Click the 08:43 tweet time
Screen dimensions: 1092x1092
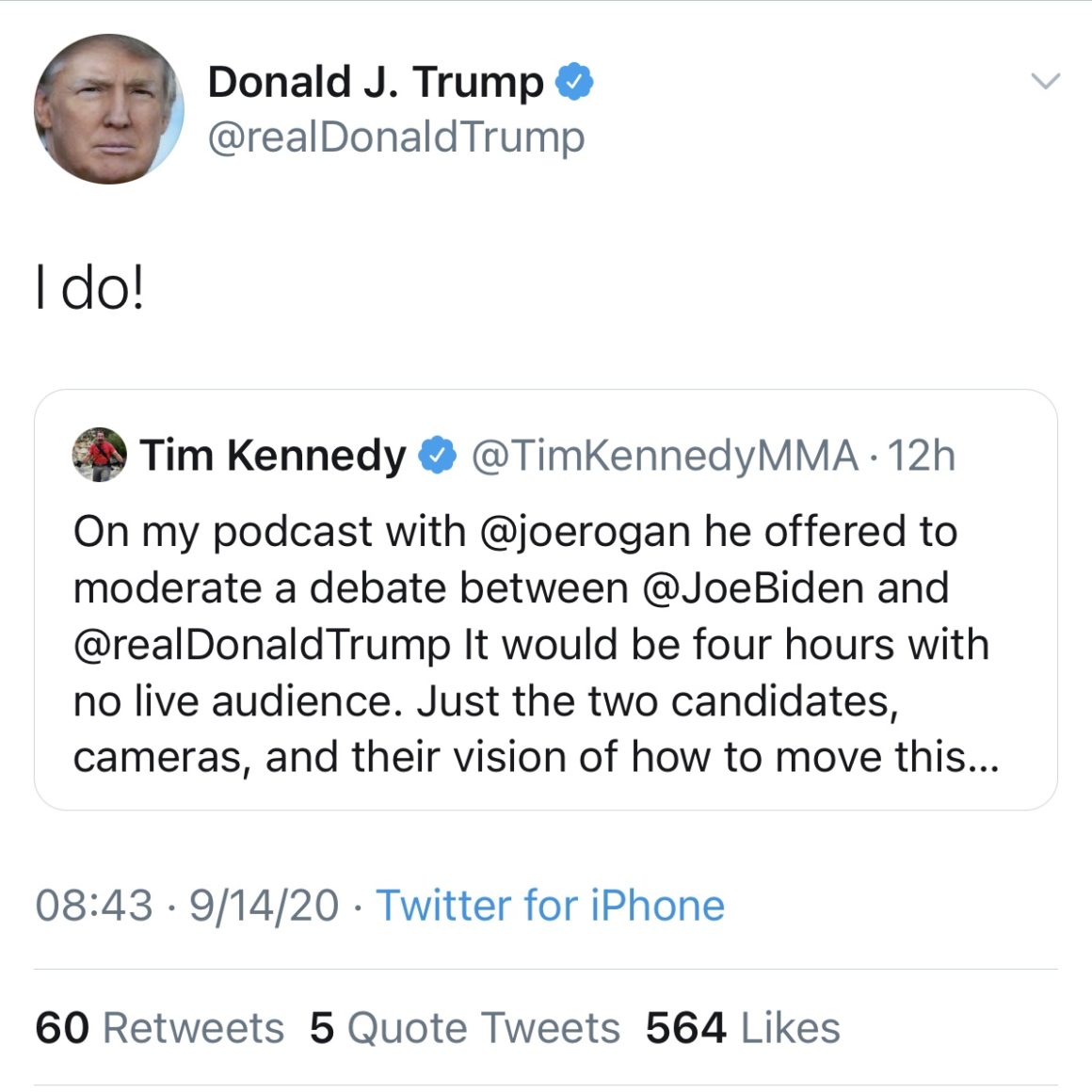click(93, 906)
